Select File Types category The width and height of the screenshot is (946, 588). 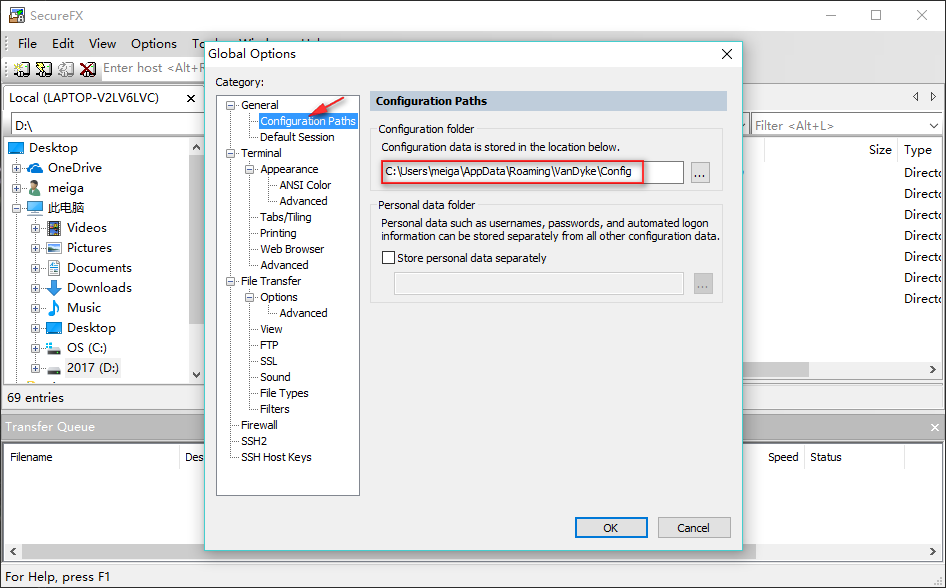tap(284, 393)
